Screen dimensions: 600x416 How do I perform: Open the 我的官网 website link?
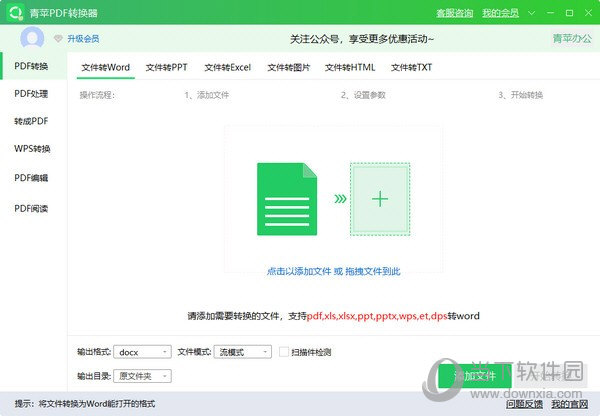tap(569, 404)
